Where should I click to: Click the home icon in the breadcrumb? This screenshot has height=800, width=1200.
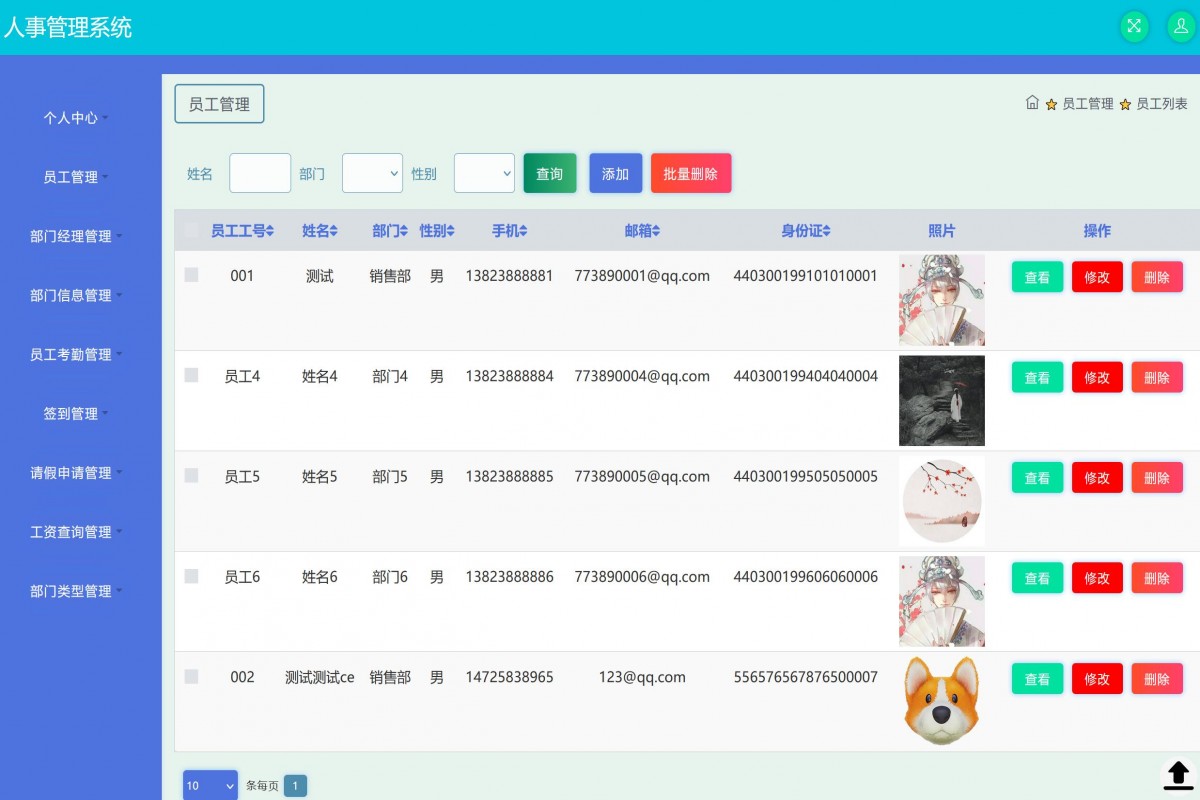tap(1033, 103)
